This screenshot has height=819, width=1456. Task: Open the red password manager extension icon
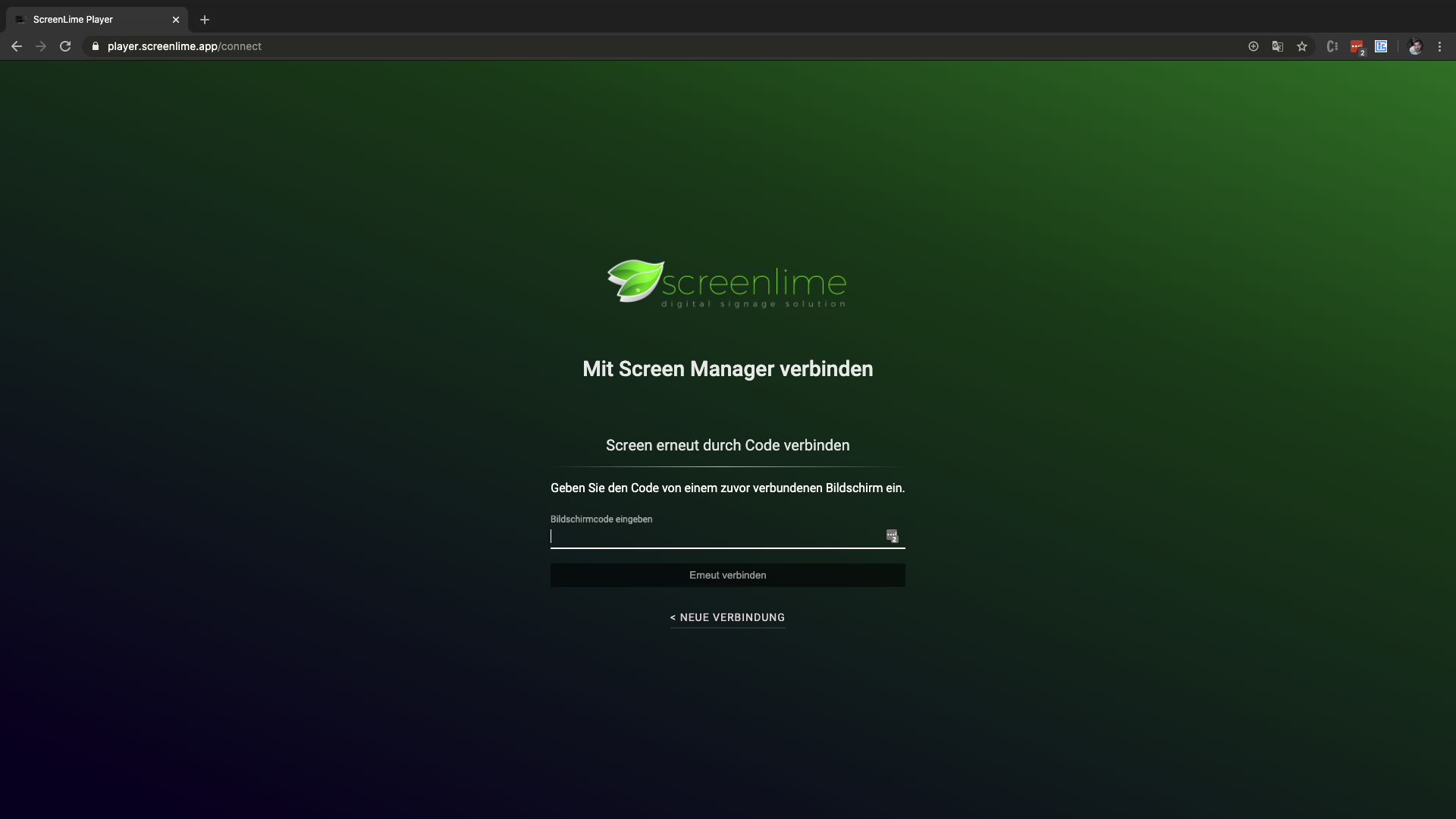pos(1357,47)
